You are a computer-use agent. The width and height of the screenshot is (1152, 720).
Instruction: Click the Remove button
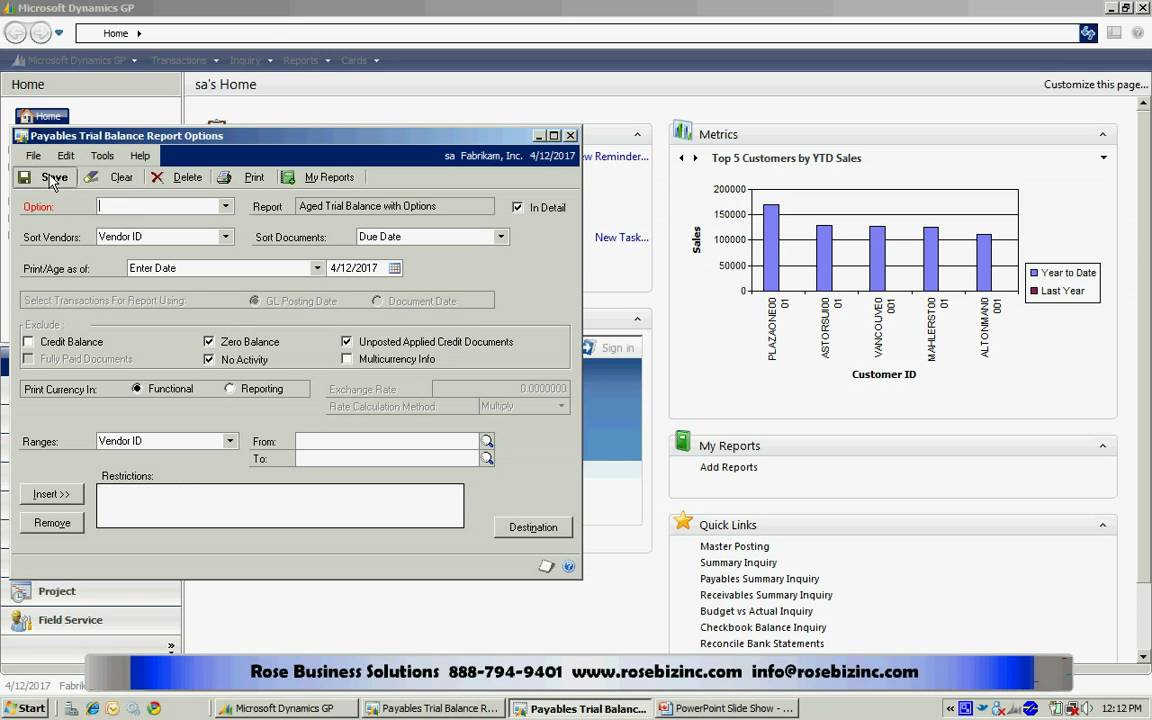click(x=51, y=523)
